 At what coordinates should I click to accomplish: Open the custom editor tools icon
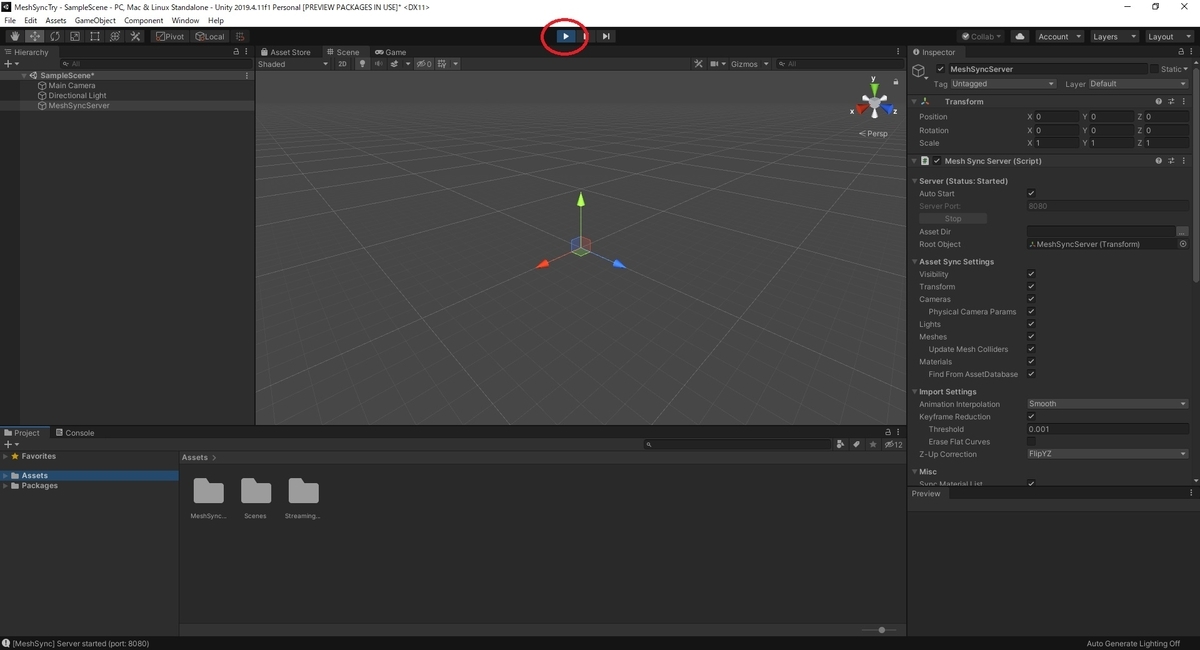coord(135,37)
